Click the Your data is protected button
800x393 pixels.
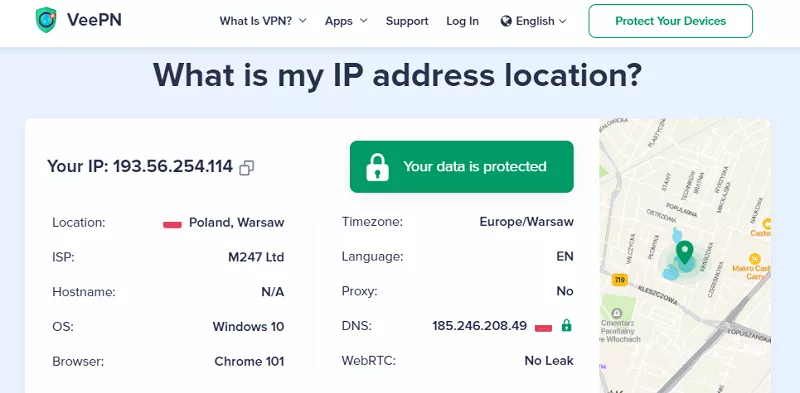(462, 166)
